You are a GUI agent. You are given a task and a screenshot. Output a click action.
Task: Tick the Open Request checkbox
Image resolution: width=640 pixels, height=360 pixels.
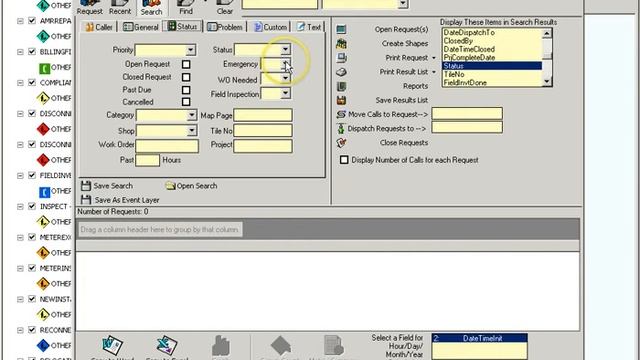pyautogui.click(x=186, y=64)
